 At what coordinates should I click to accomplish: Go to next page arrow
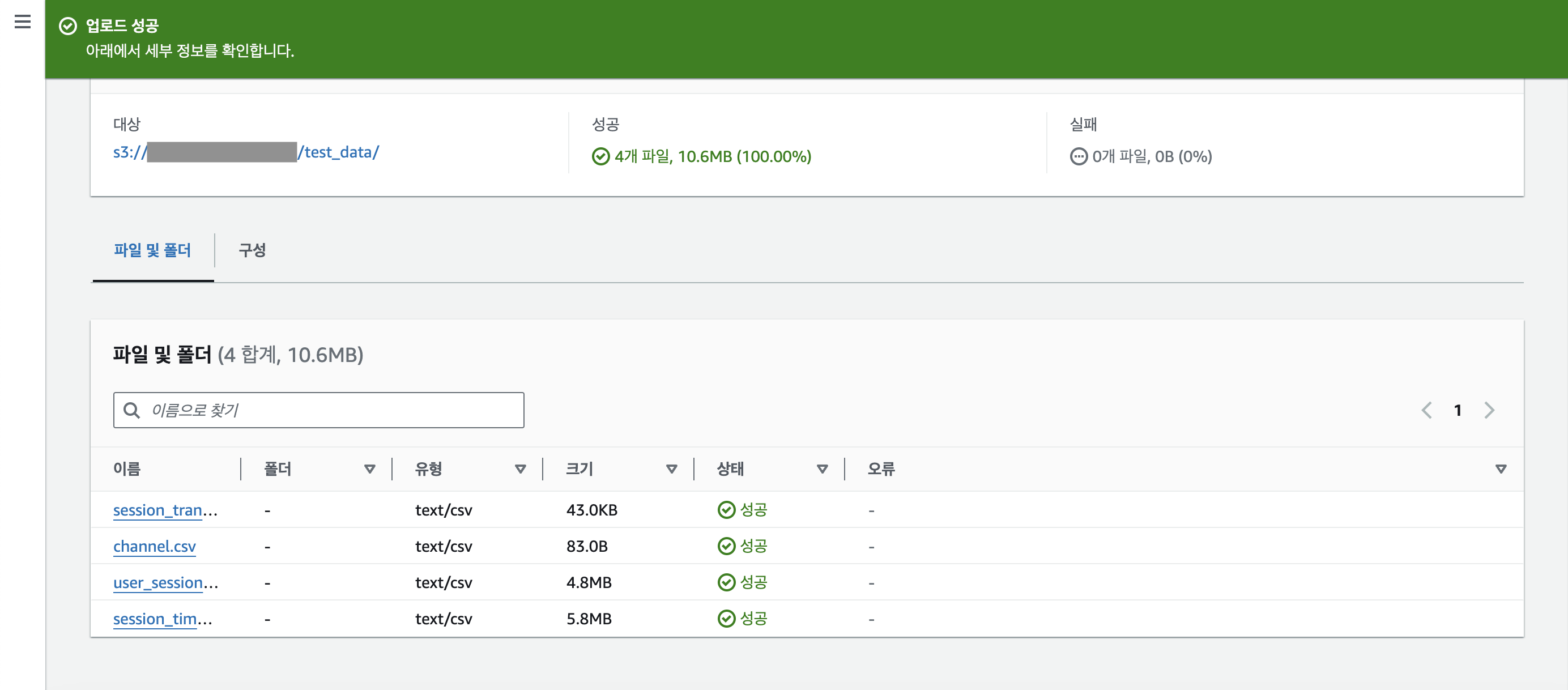pos(1489,410)
